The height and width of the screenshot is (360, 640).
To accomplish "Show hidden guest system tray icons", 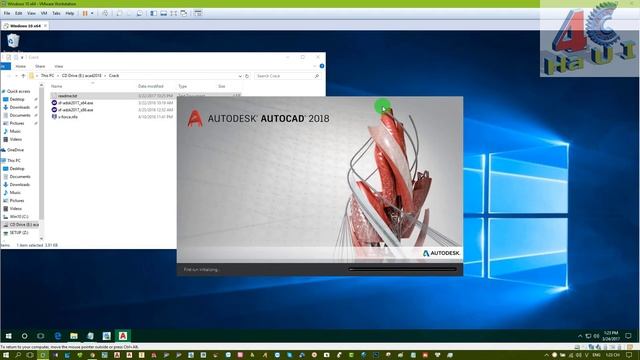I will pos(580,336).
